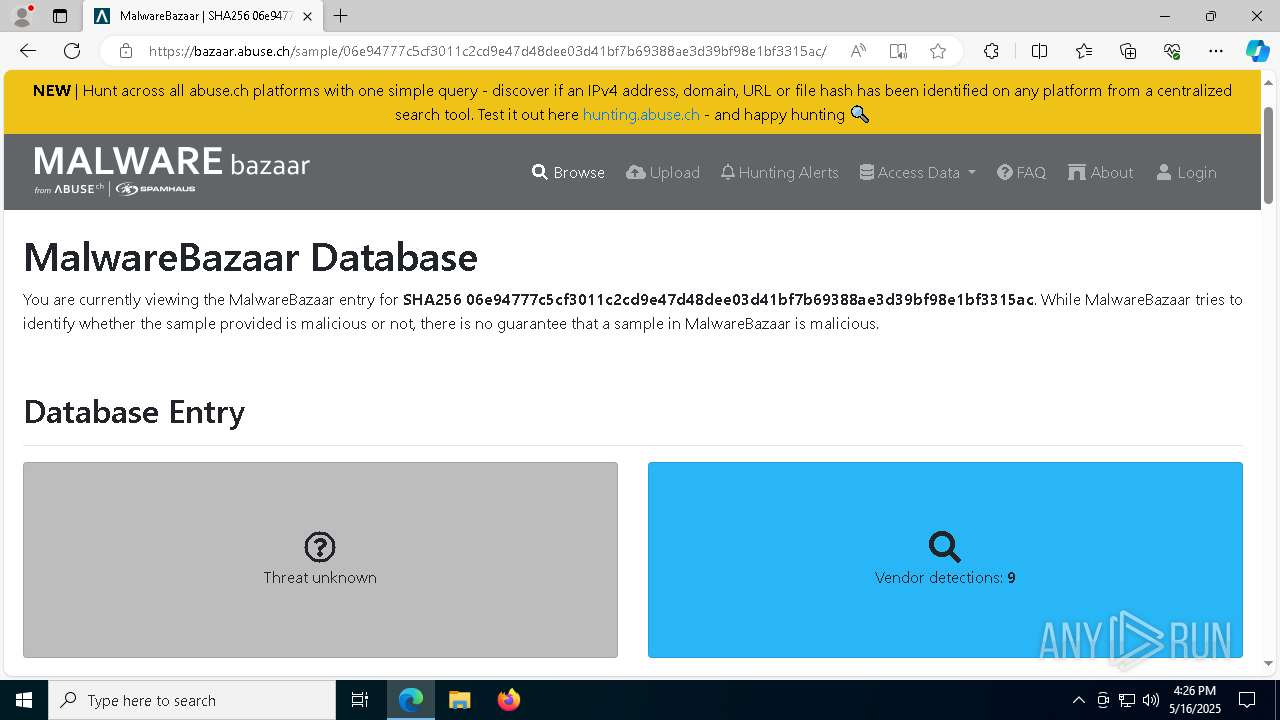The height and width of the screenshot is (720, 1280).
Task: Click the Vendor detections magnifier icon
Action: pyautogui.click(x=945, y=547)
